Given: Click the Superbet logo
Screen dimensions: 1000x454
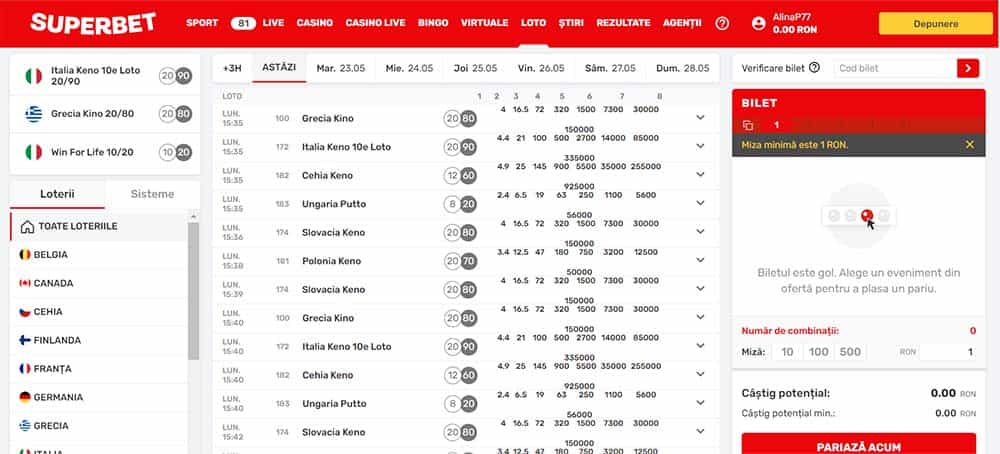Looking at the screenshot, I should tap(93, 23).
